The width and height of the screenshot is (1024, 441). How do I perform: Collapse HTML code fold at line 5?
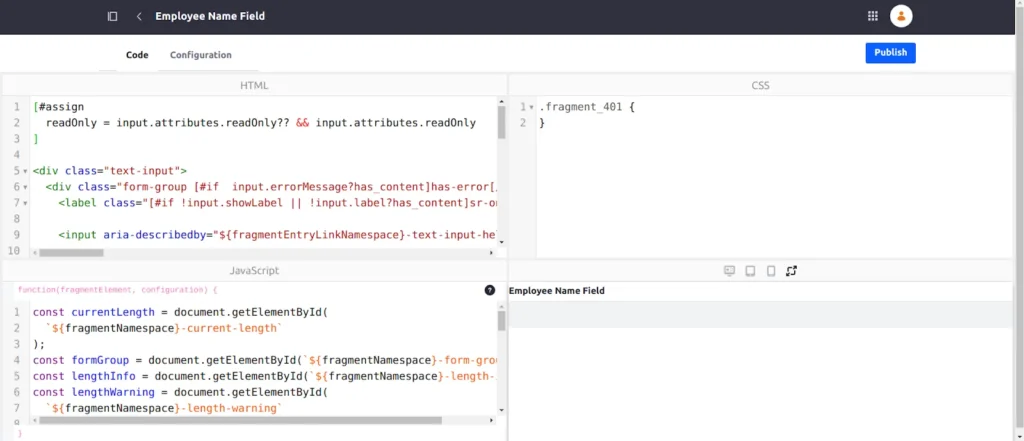(x=25, y=171)
